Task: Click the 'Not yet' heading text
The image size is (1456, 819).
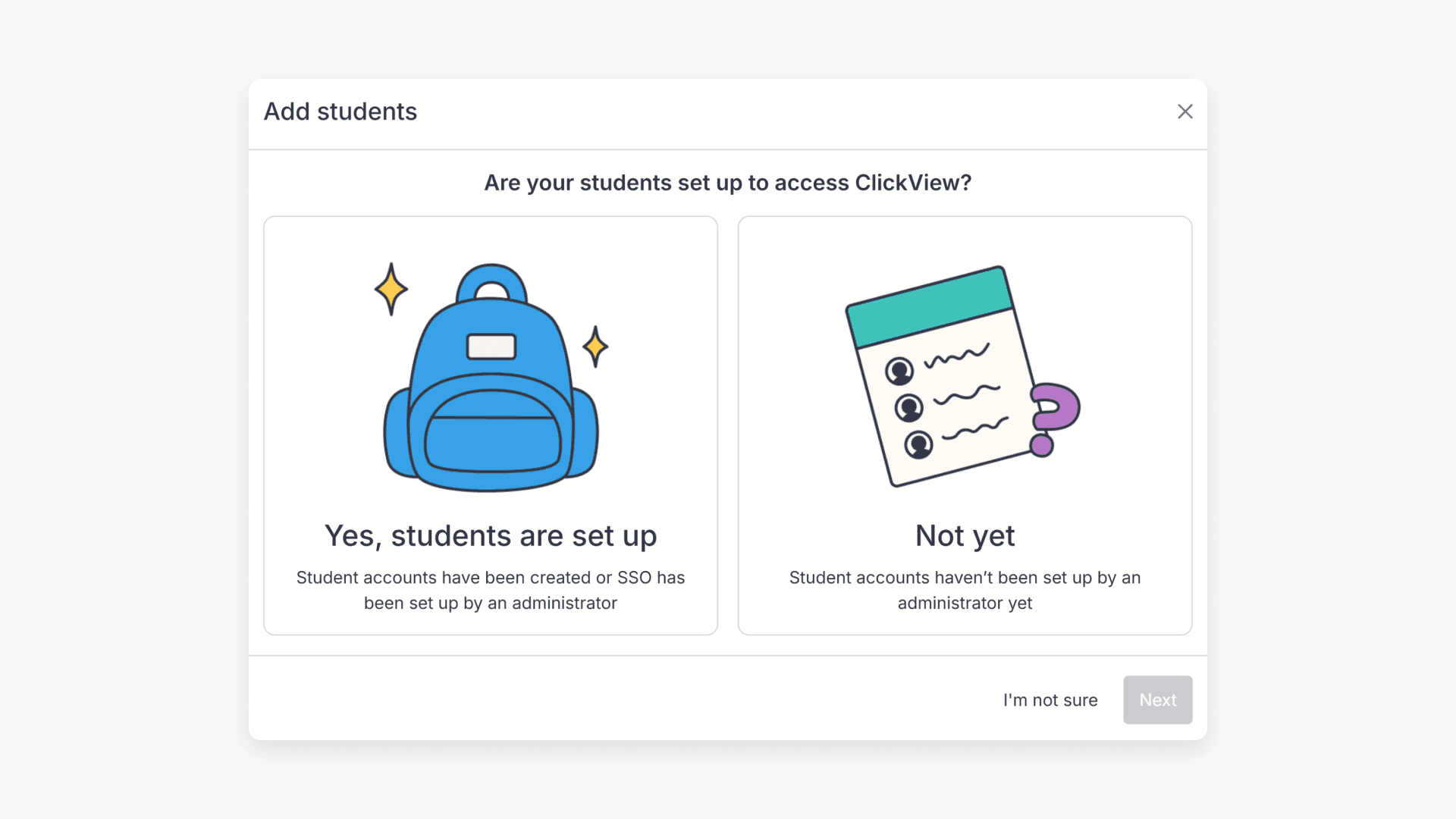Action: click(x=965, y=535)
